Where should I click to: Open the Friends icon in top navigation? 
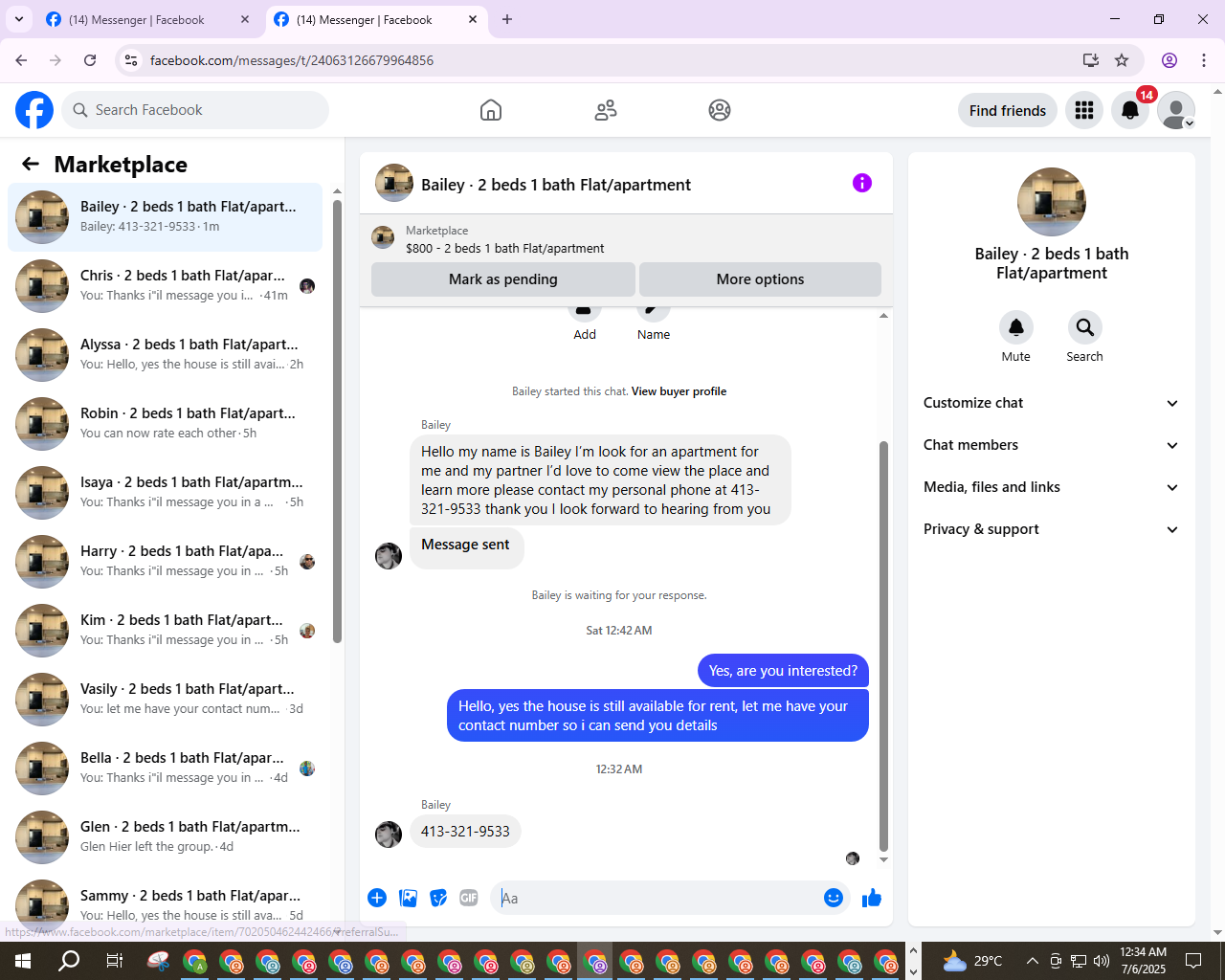coord(606,110)
